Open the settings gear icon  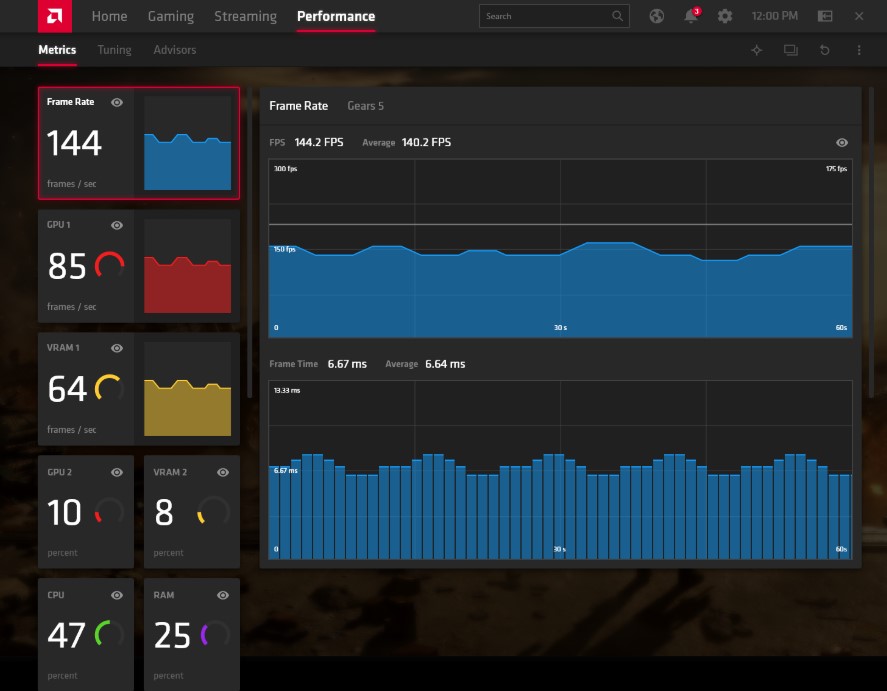pos(725,16)
